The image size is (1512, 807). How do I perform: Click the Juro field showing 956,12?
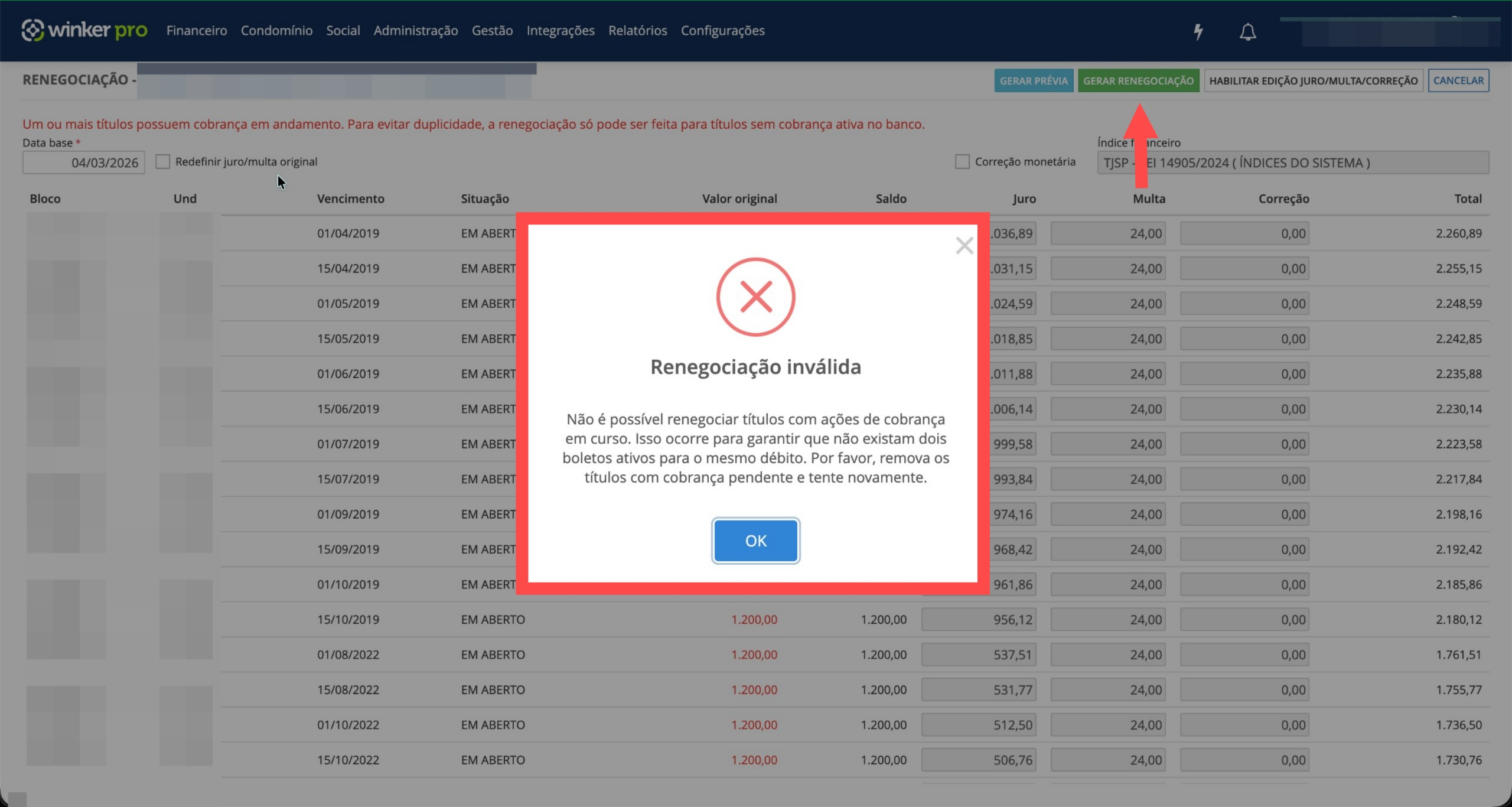[978, 619]
